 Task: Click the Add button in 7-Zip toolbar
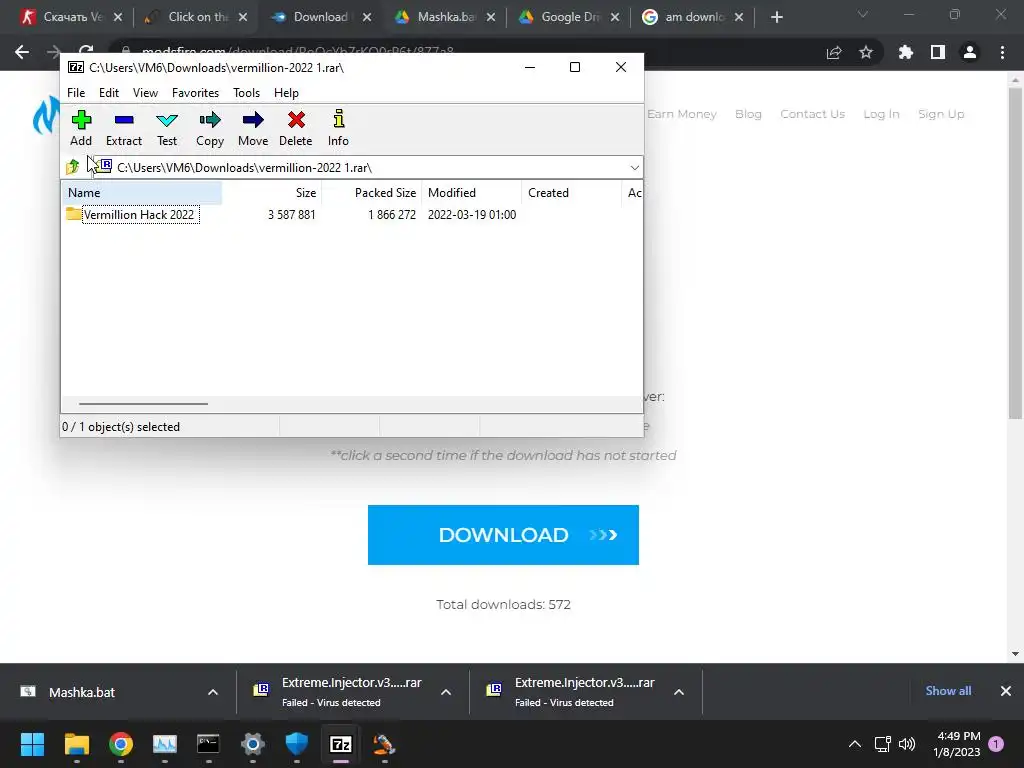81,128
